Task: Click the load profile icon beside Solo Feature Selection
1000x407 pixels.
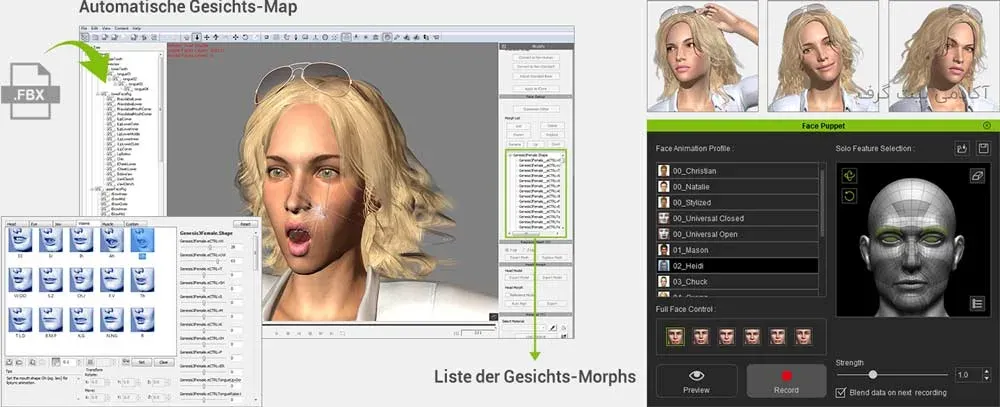Action: coord(962,149)
